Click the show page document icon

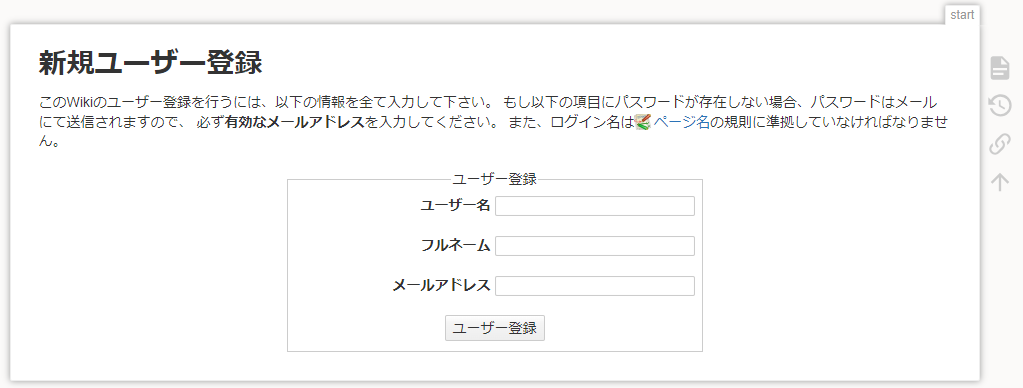pos(1000,68)
